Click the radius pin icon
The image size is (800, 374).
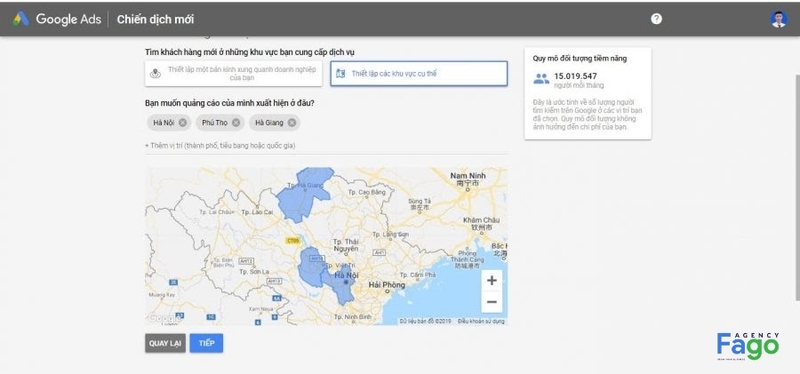point(156,73)
